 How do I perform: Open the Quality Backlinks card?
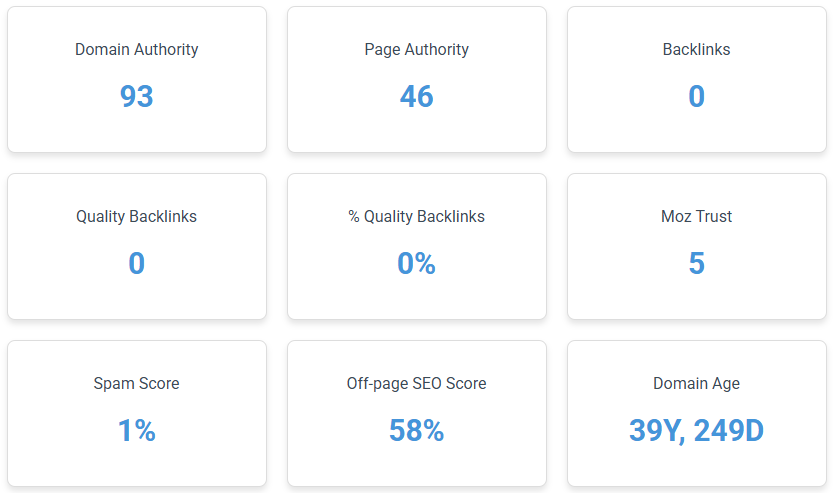137,246
